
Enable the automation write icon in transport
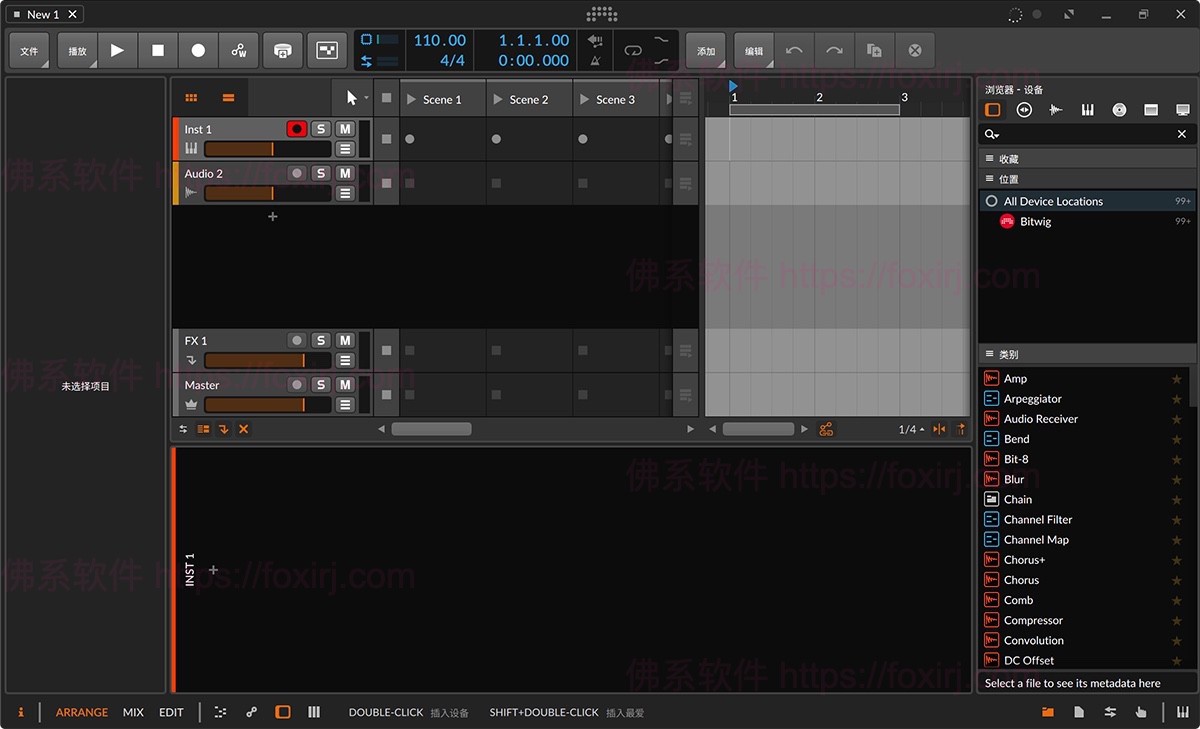click(237, 50)
